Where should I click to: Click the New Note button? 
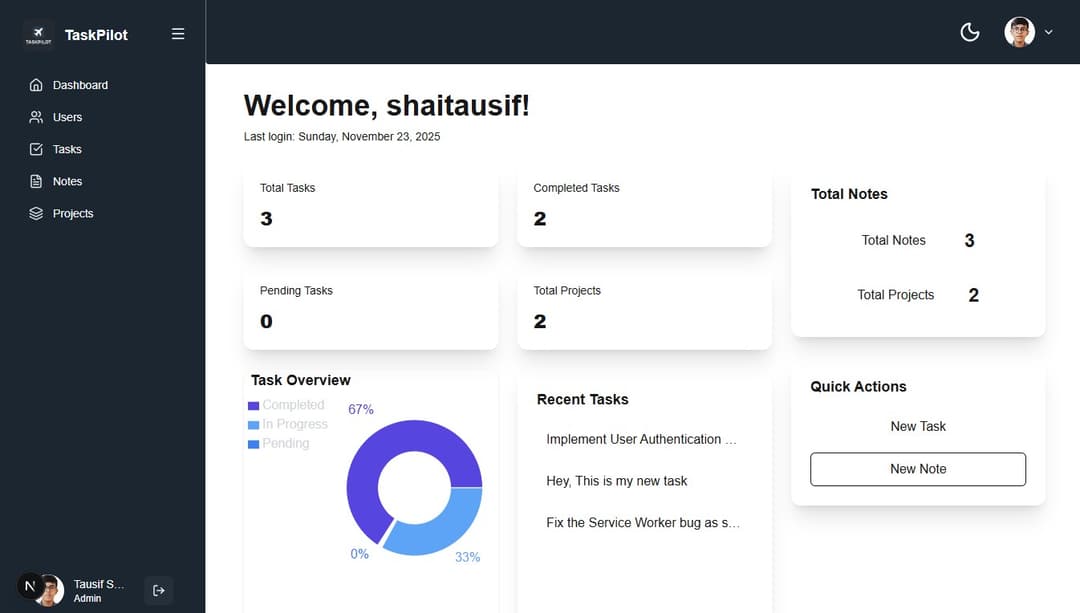click(918, 469)
